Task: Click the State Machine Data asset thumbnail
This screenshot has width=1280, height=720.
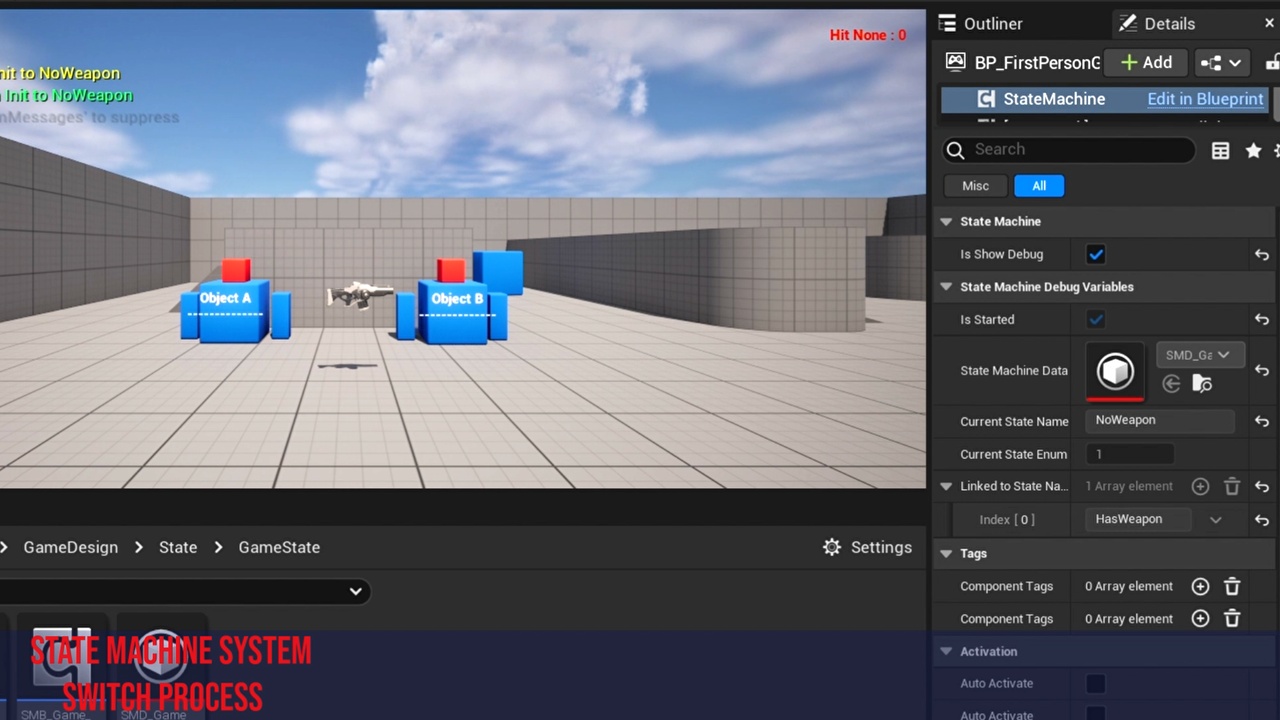Action: (1115, 371)
